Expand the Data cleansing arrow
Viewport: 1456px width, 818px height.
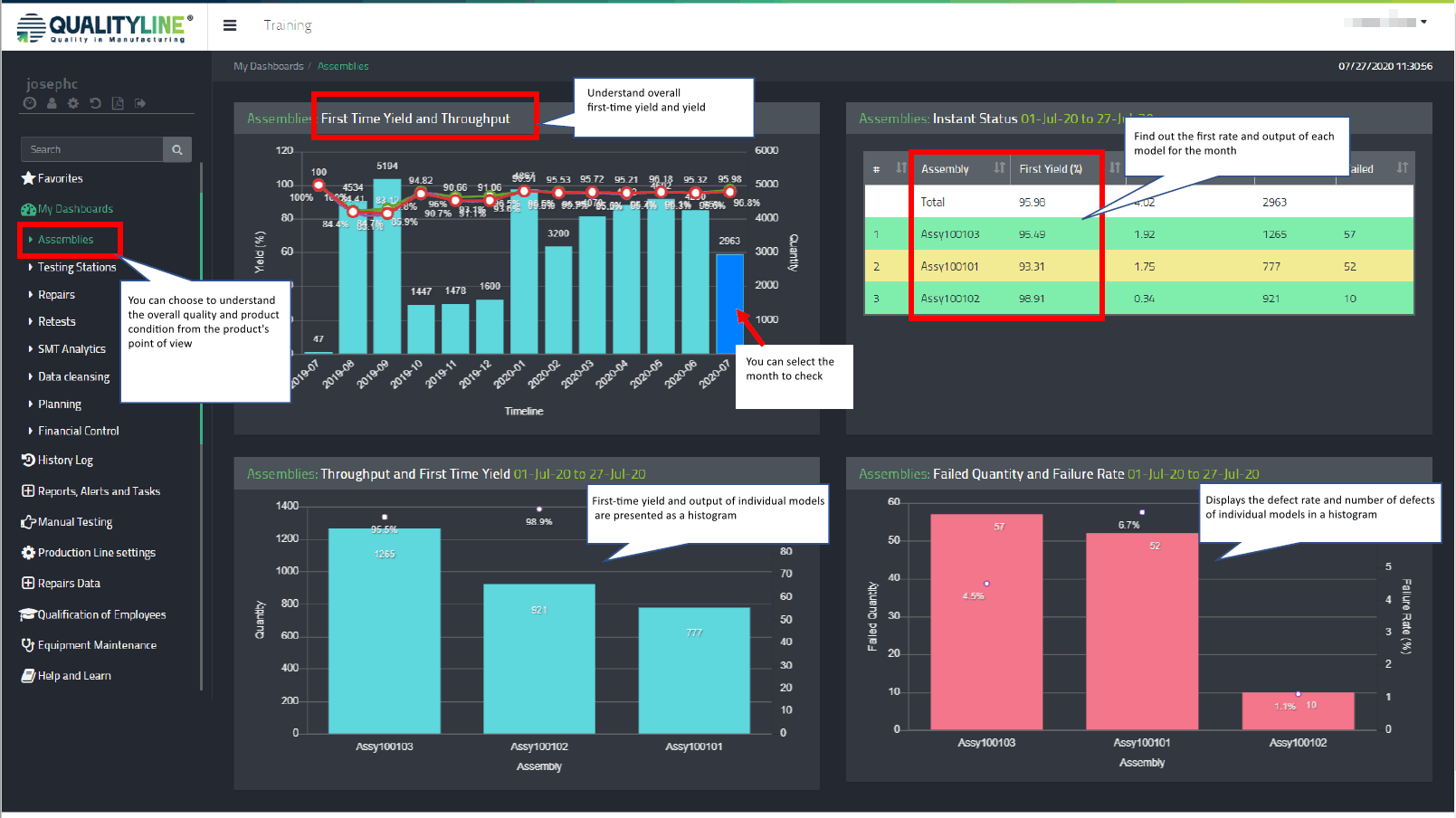click(x=30, y=376)
